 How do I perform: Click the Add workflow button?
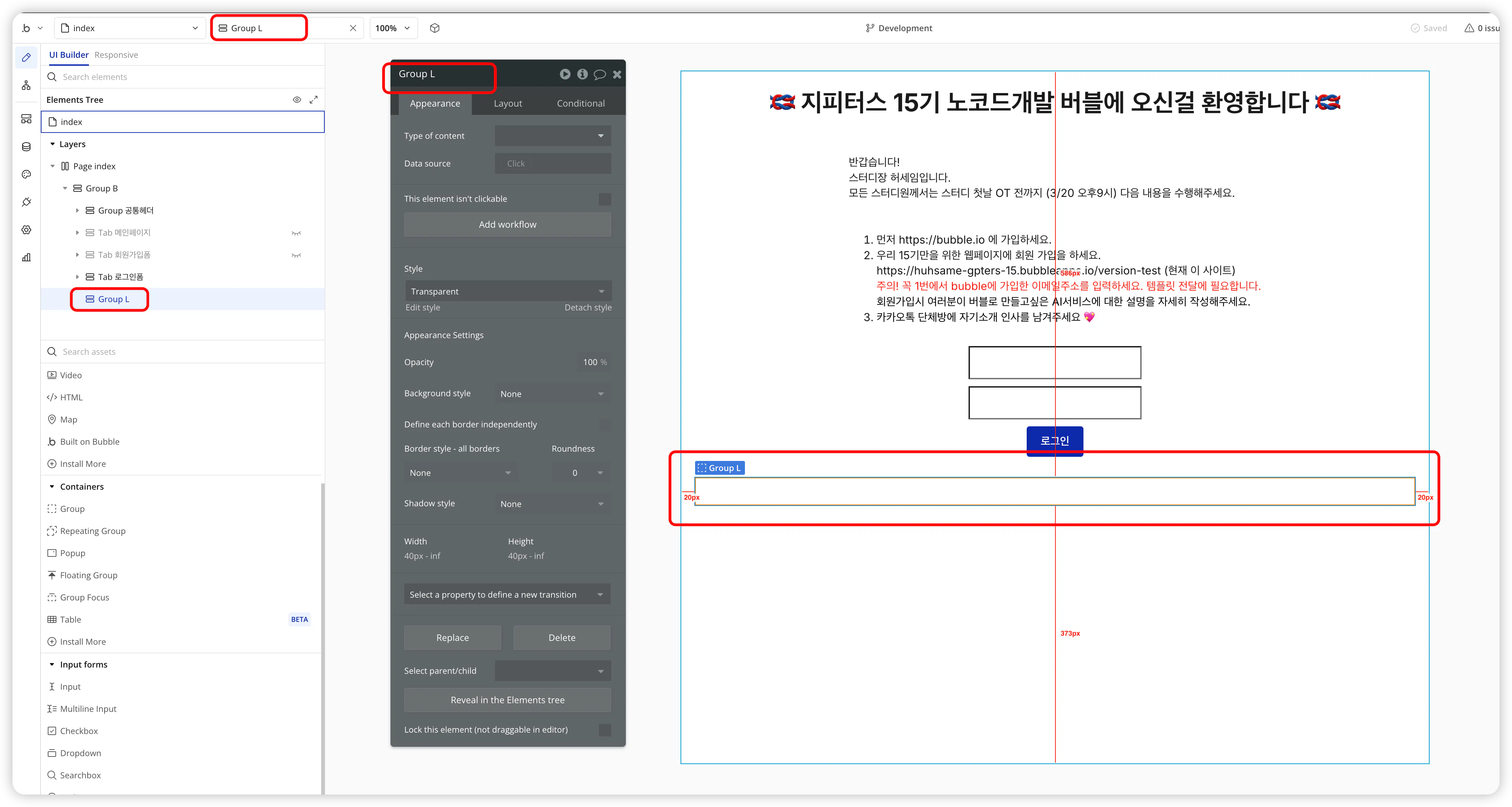point(508,225)
